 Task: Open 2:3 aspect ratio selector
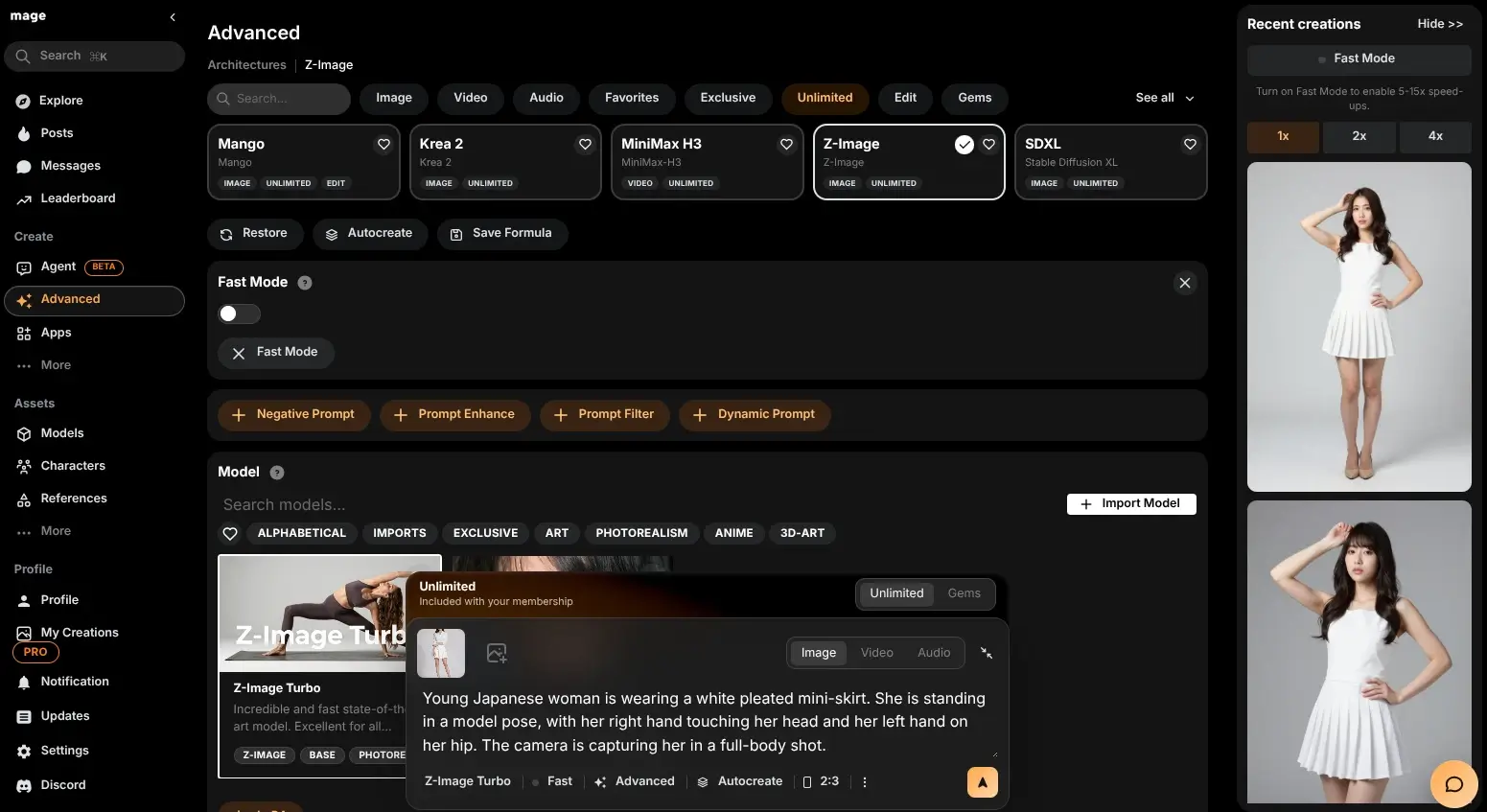pos(821,782)
